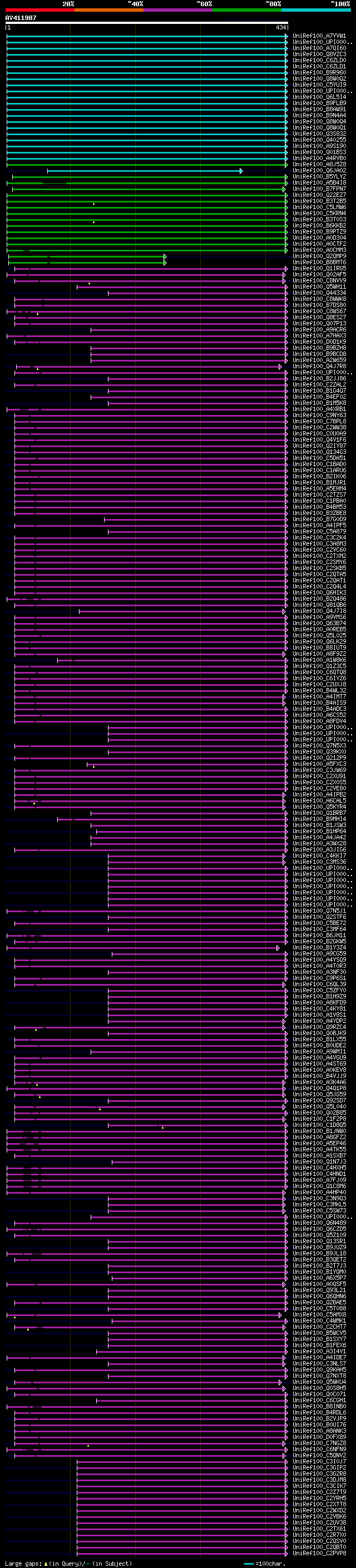Viewport: 356px width, 1568px height.
Task: Select label UniRef100_B2GKW5
Action: click(x=319, y=941)
